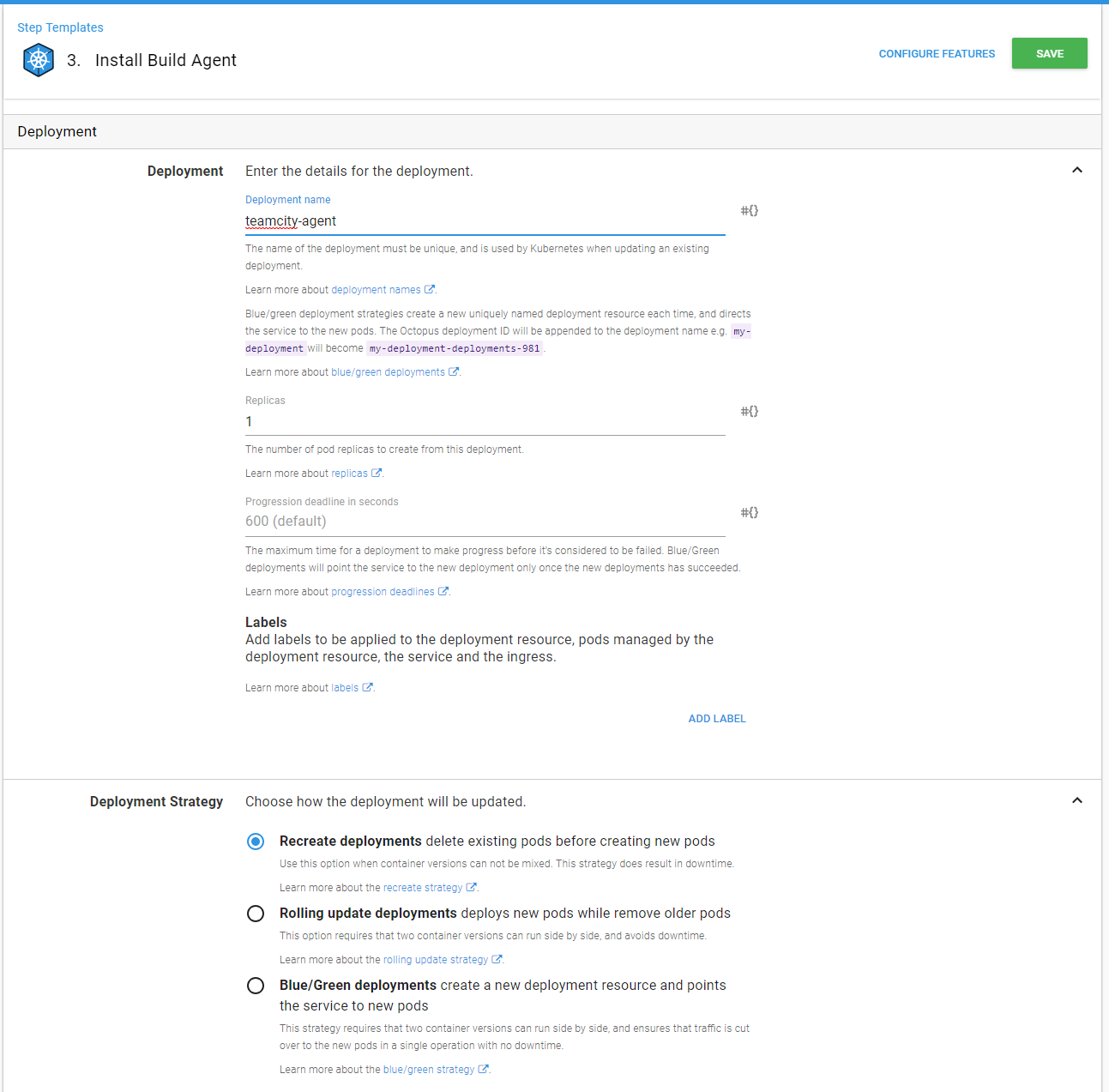Insert variable binding for Deployment name

tap(749, 210)
